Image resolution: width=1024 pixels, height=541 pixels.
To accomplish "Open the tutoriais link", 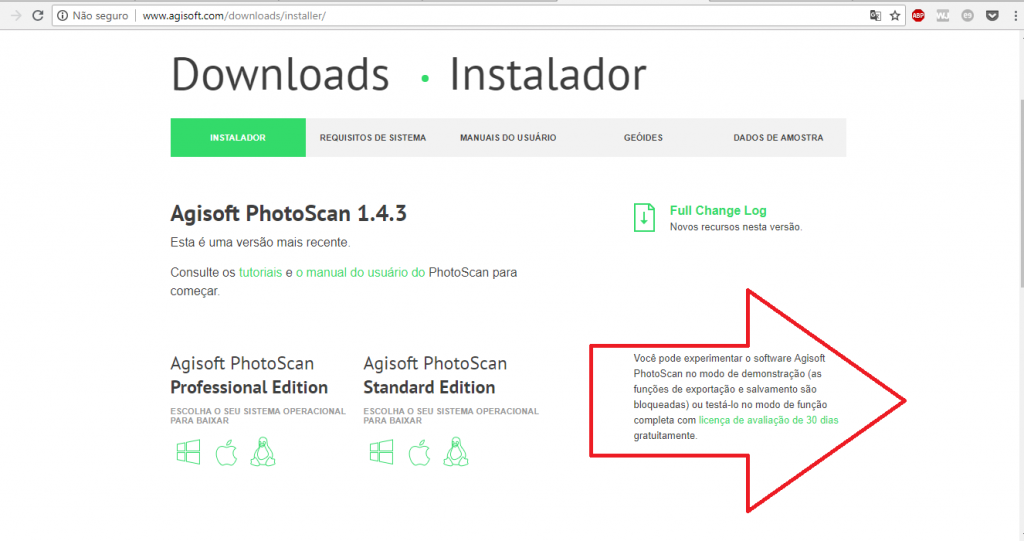I will (x=261, y=272).
